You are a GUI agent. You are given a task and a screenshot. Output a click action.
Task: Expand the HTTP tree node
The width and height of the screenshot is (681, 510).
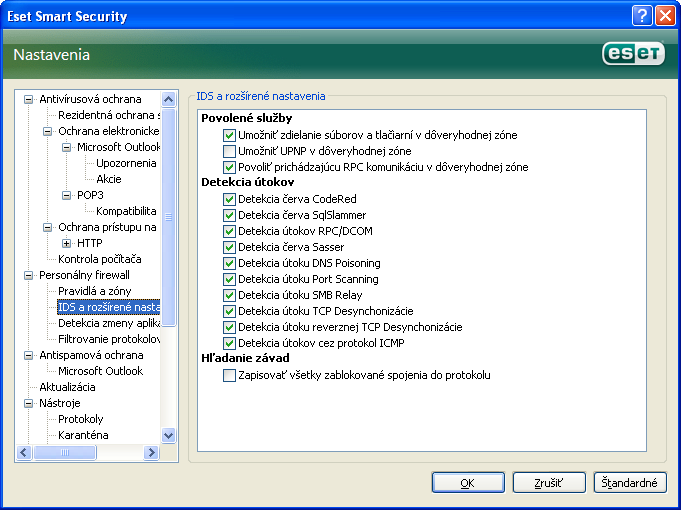[x=66, y=243]
